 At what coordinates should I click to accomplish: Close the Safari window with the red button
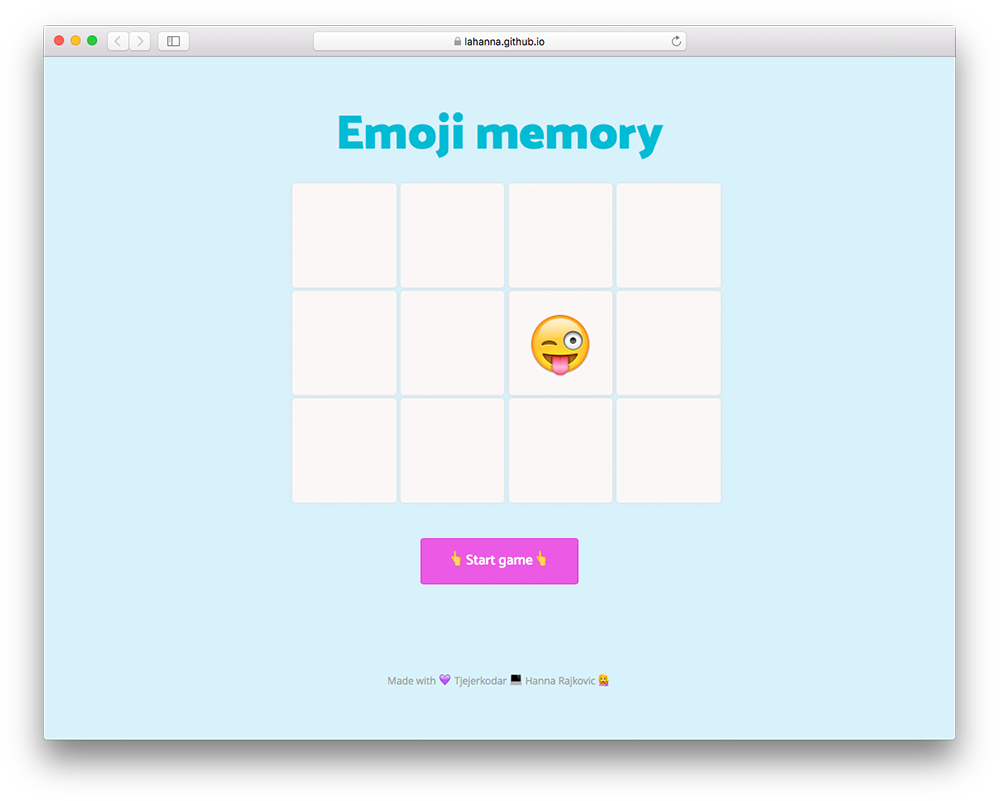(x=59, y=41)
